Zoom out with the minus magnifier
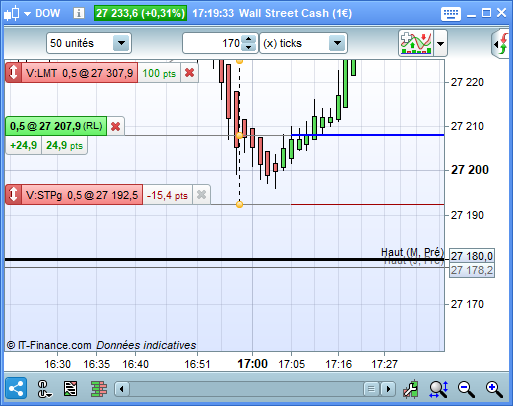The width and height of the screenshot is (513, 406). (x=466, y=389)
